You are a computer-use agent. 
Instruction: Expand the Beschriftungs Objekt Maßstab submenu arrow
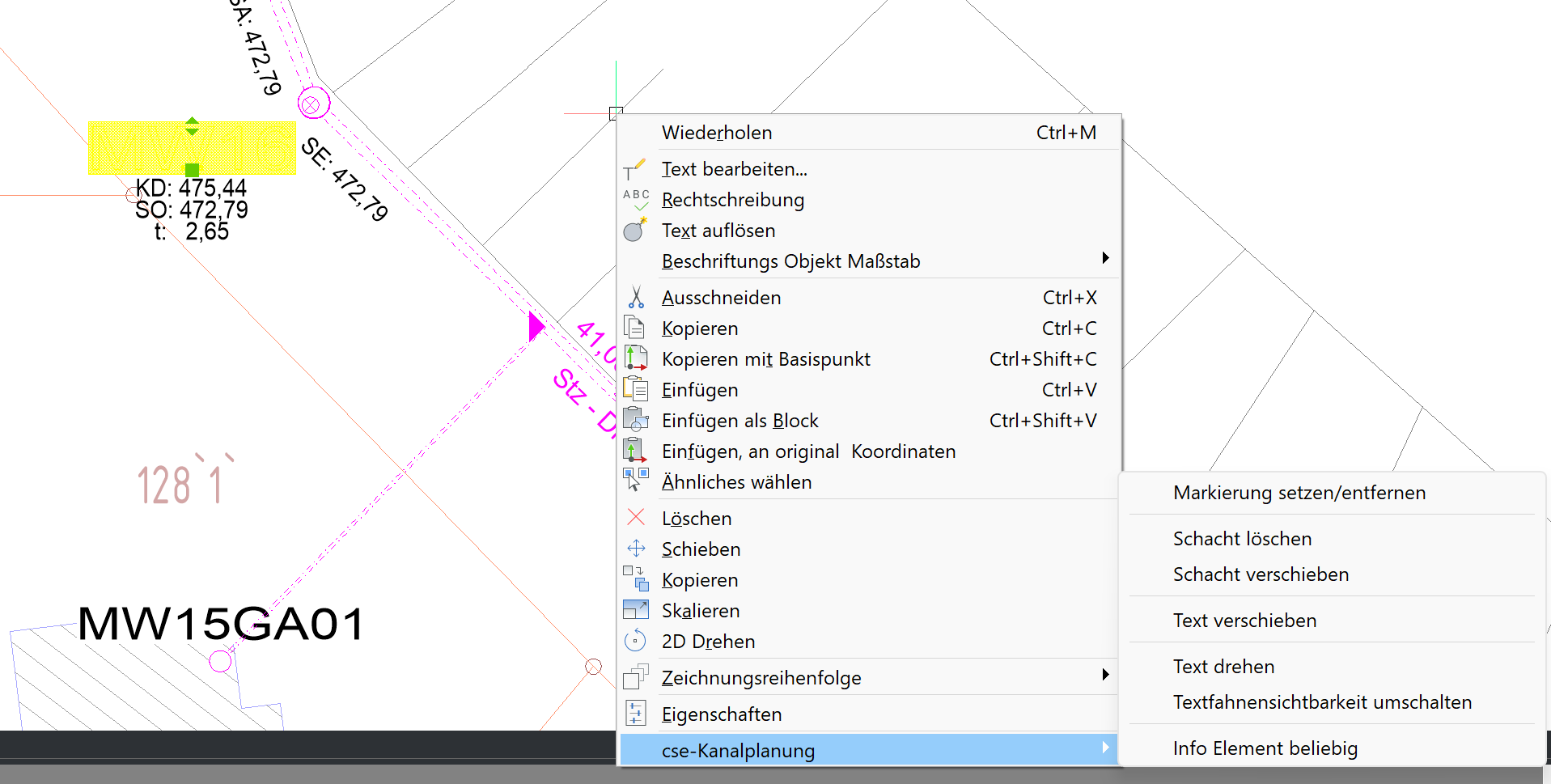click(x=1105, y=259)
